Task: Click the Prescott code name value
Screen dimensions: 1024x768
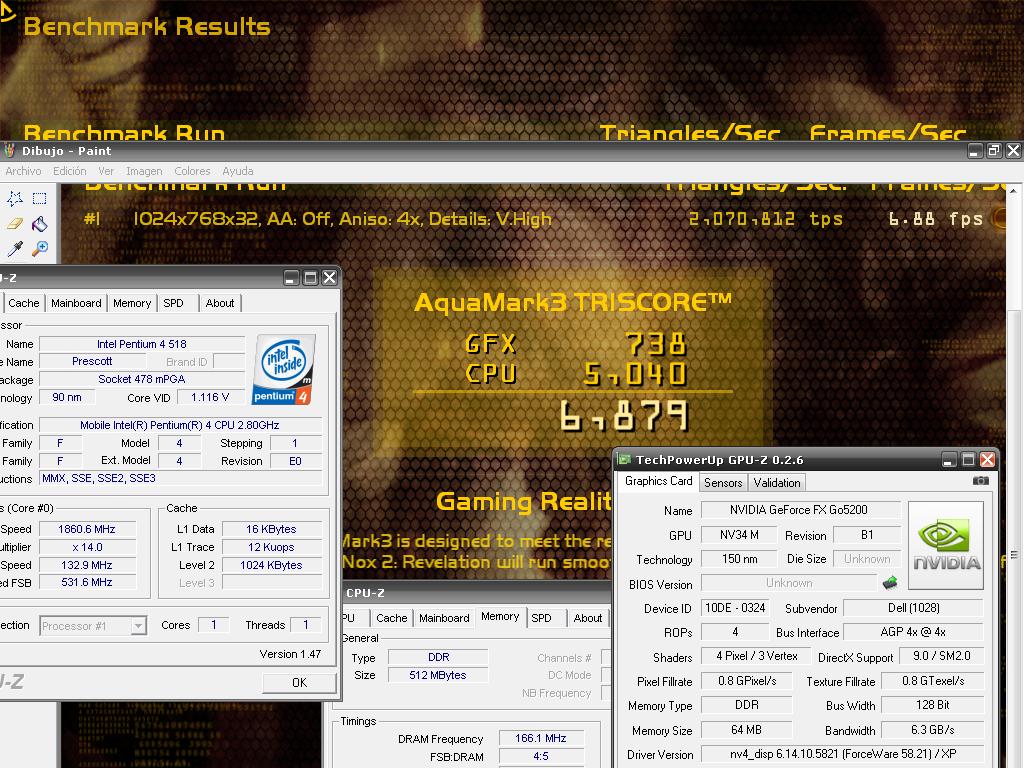Action: [92, 361]
